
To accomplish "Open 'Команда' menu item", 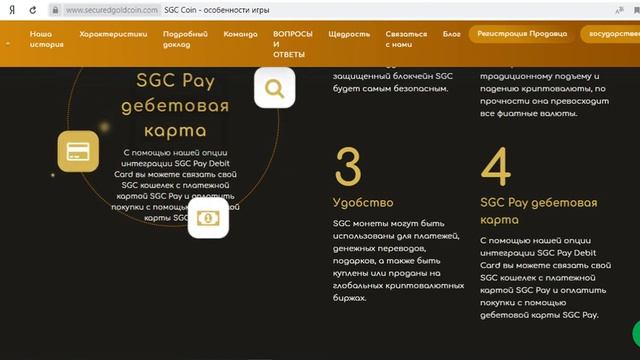I will click(x=240, y=34).
